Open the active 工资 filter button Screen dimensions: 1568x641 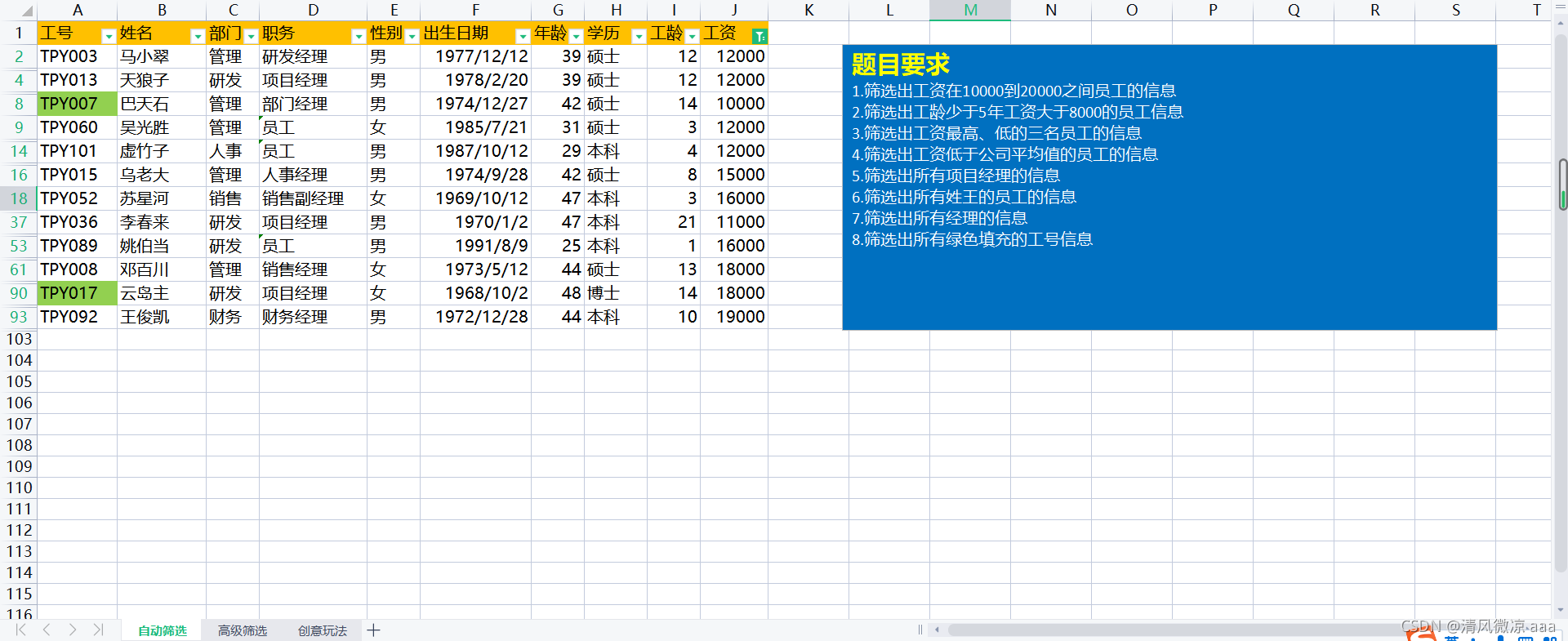(759, 36)
